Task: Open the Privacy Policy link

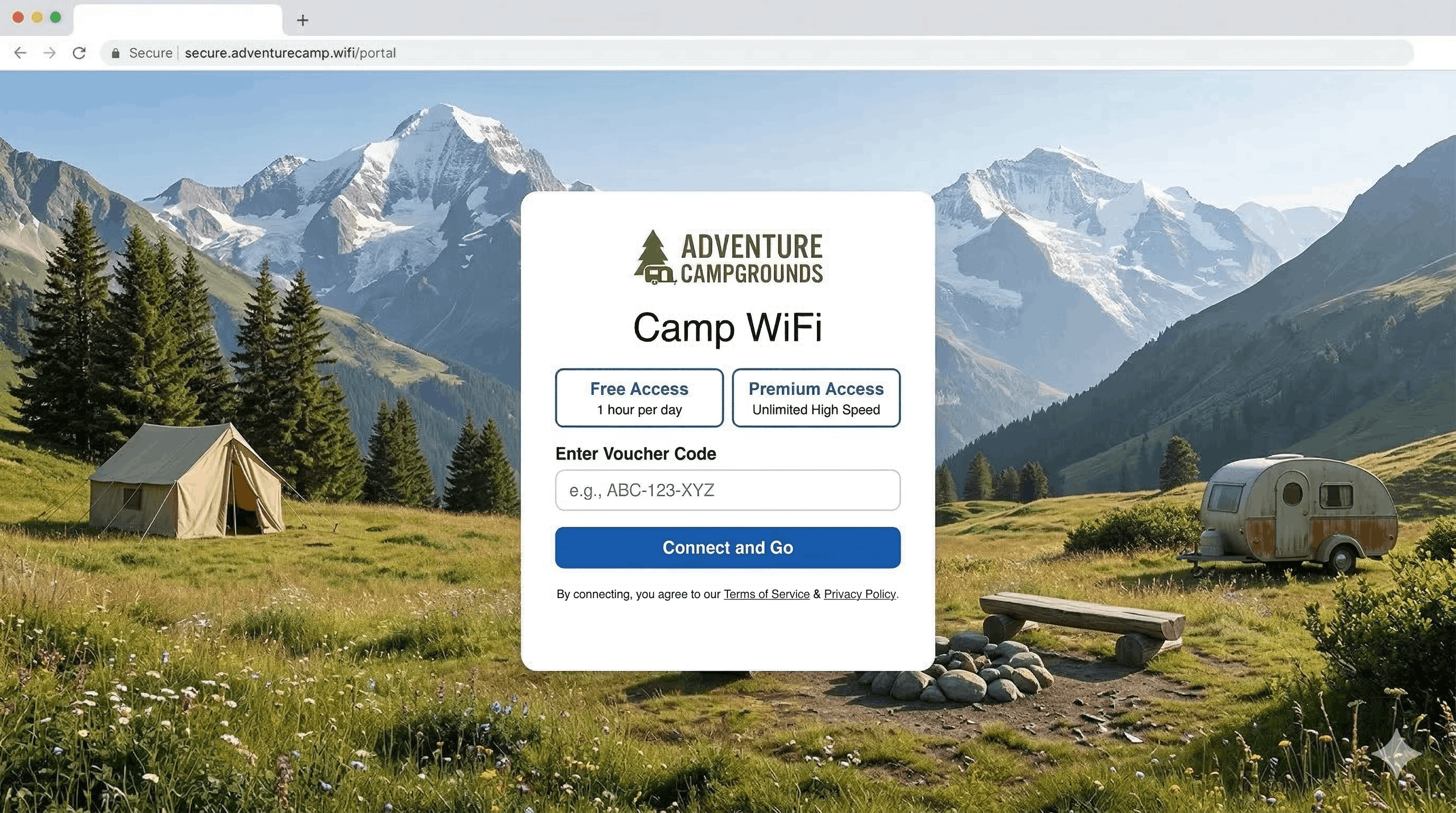Action: (x=860, y=594)
